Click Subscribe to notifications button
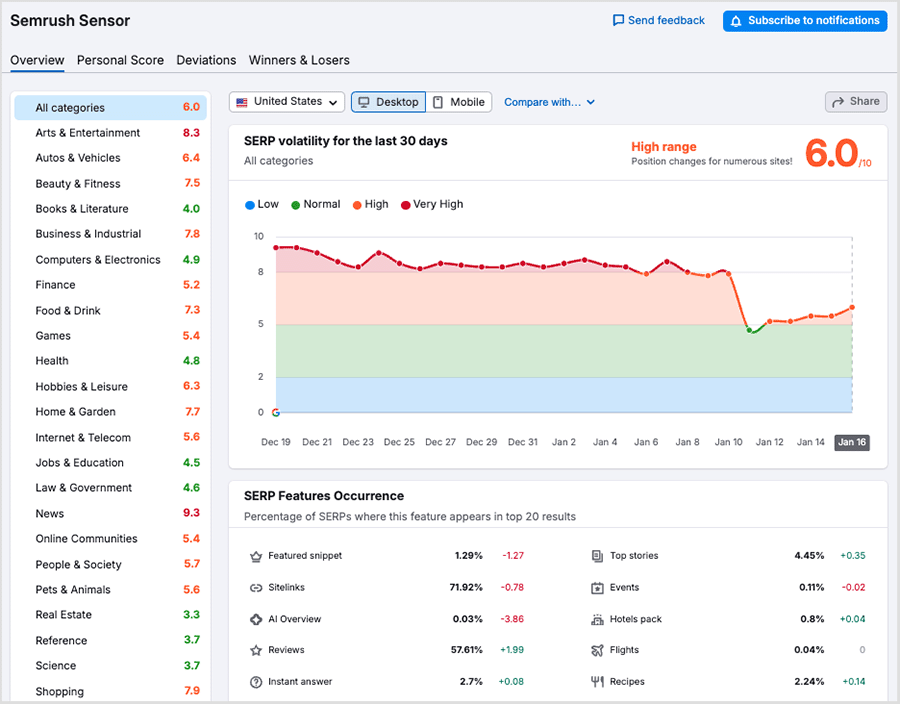This screenshot has height=704, width=900. click(805, 21)
